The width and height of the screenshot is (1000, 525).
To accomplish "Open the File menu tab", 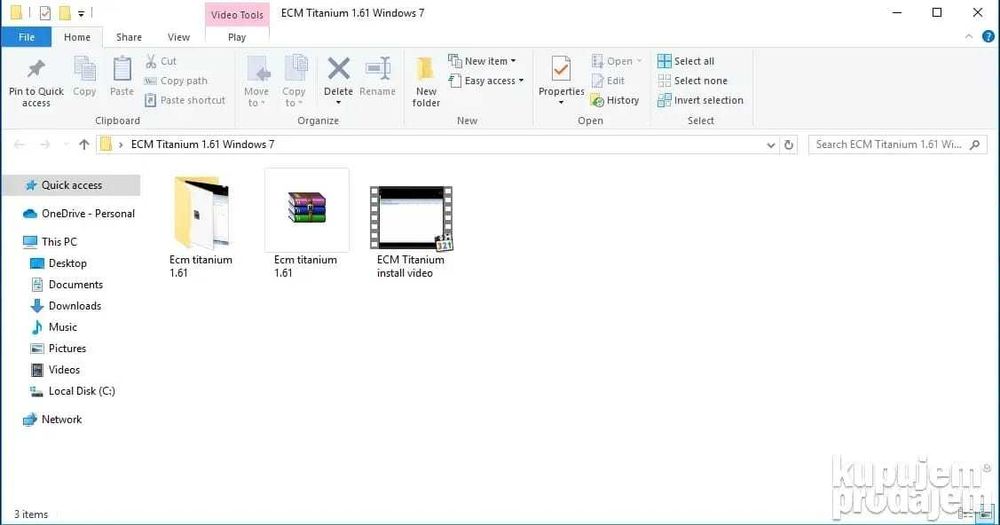I will 26,37.
